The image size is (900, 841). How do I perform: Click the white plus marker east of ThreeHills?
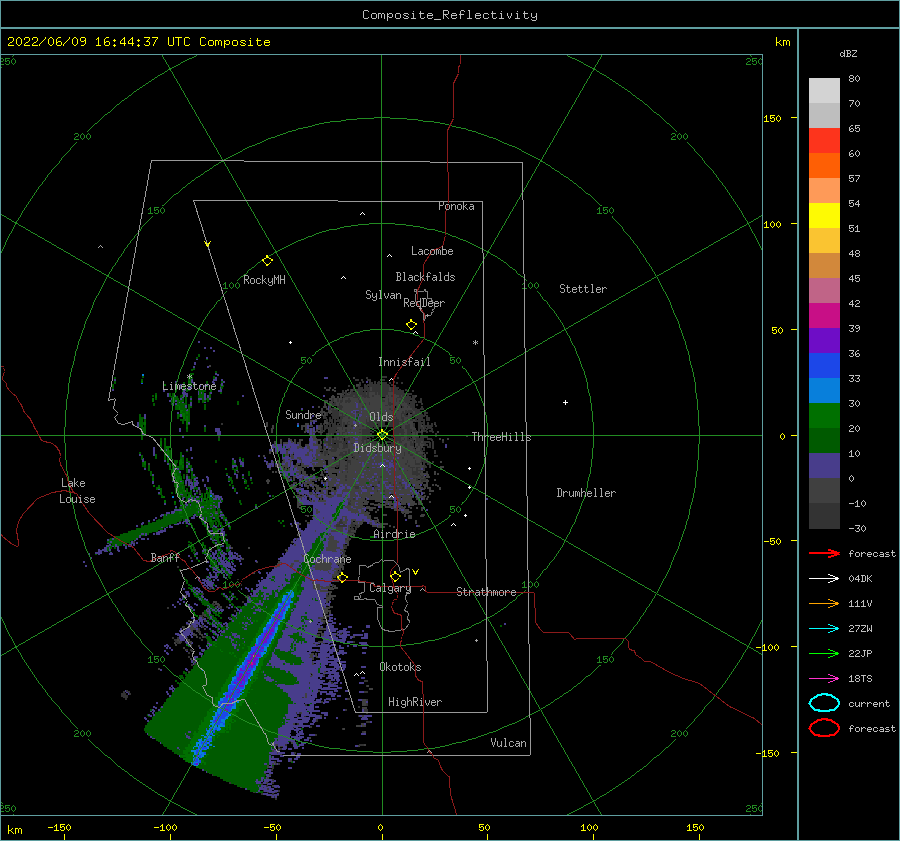click(x=565, y=402)
